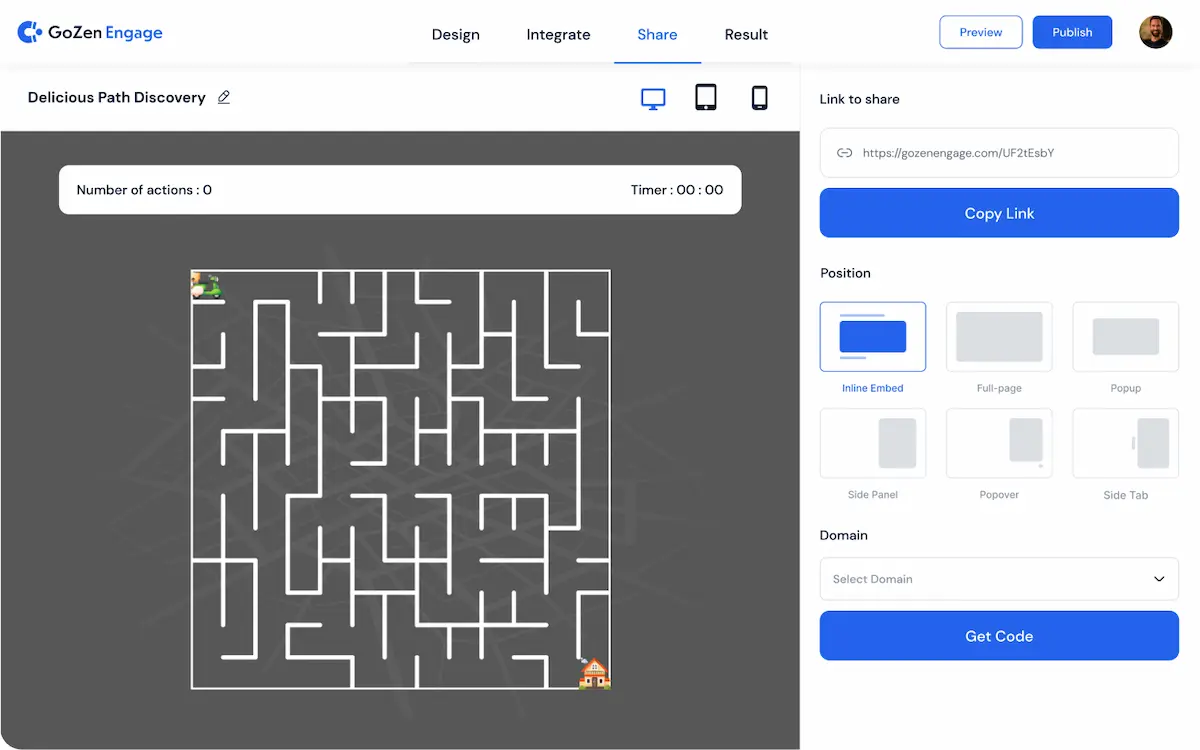Go to the Result tab
Viewport: 1200px width, 750px height.
tap(746, 34)
